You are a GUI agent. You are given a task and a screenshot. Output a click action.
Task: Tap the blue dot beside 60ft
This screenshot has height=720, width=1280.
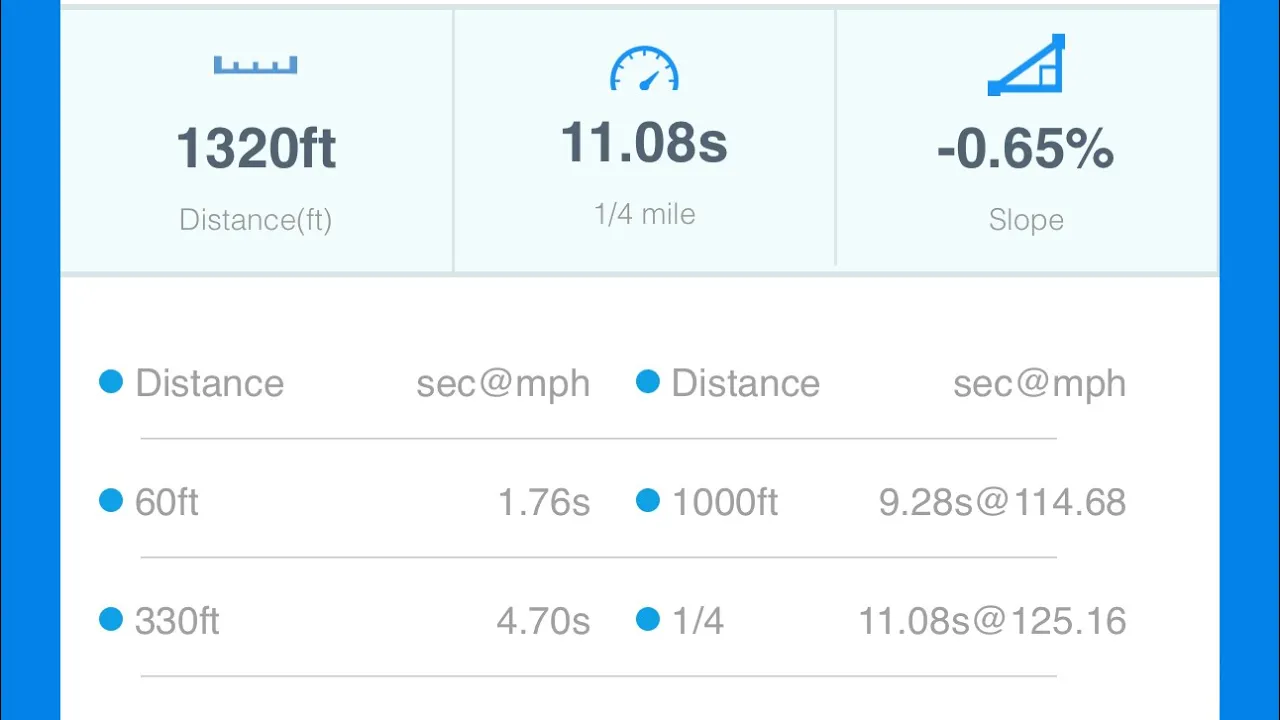111,500
